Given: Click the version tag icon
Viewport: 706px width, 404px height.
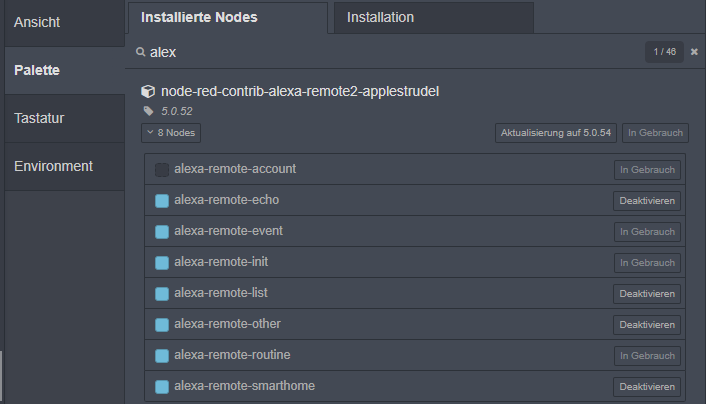Looking at the screenshot, I should click(x=149, y=111).
